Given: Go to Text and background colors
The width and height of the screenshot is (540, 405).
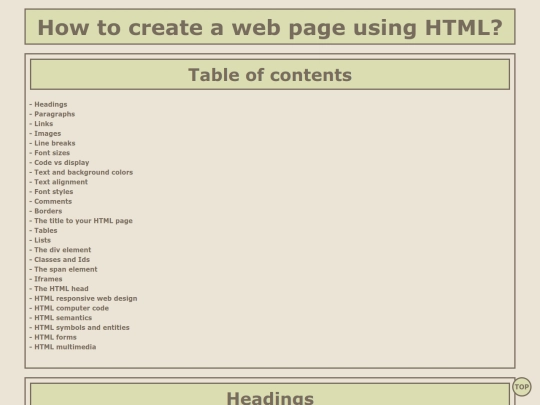Looking at the screenshot, I should point(83,172).
